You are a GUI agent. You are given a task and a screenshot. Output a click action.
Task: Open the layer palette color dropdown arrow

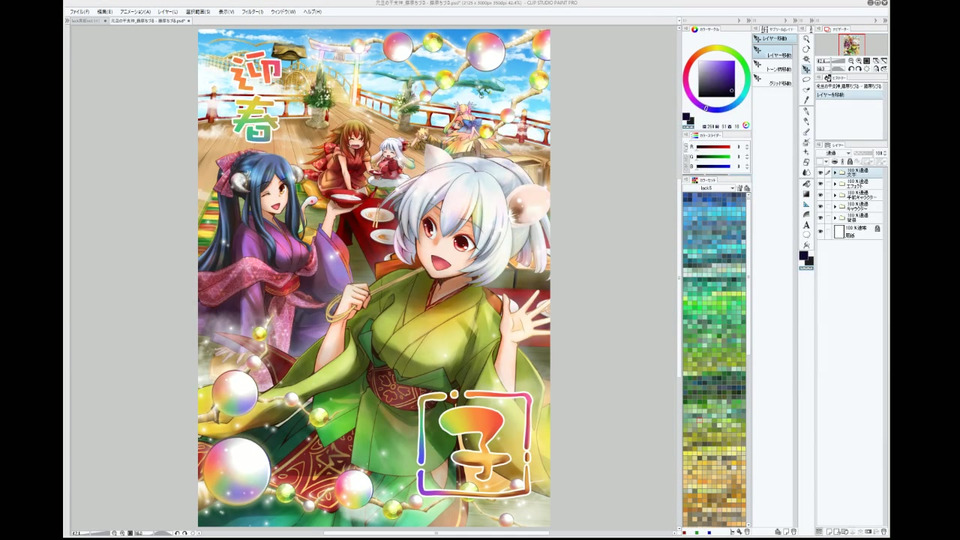click(x=827, y=162)
